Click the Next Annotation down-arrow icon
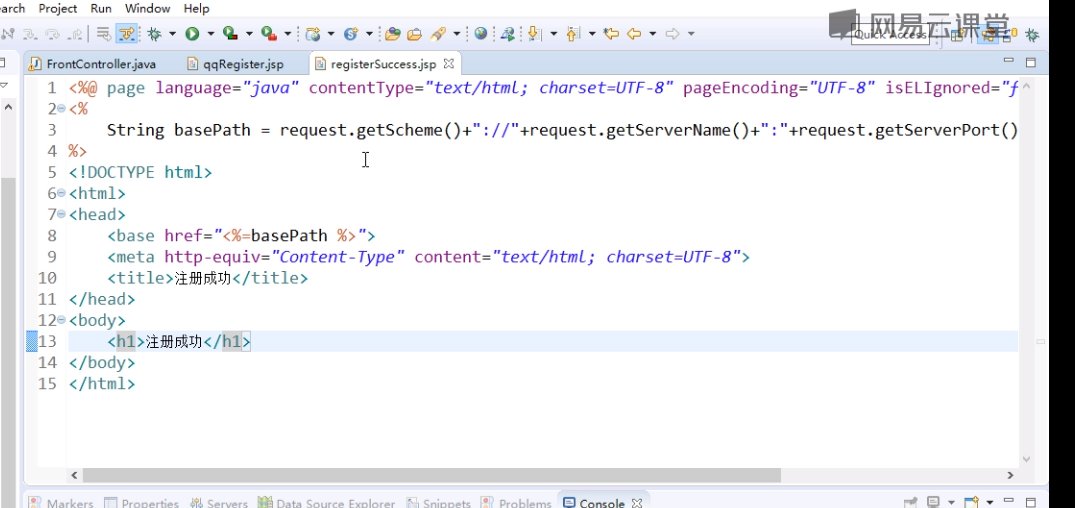The width and height of the screenshot is (1075, 508). click(534, 34)
